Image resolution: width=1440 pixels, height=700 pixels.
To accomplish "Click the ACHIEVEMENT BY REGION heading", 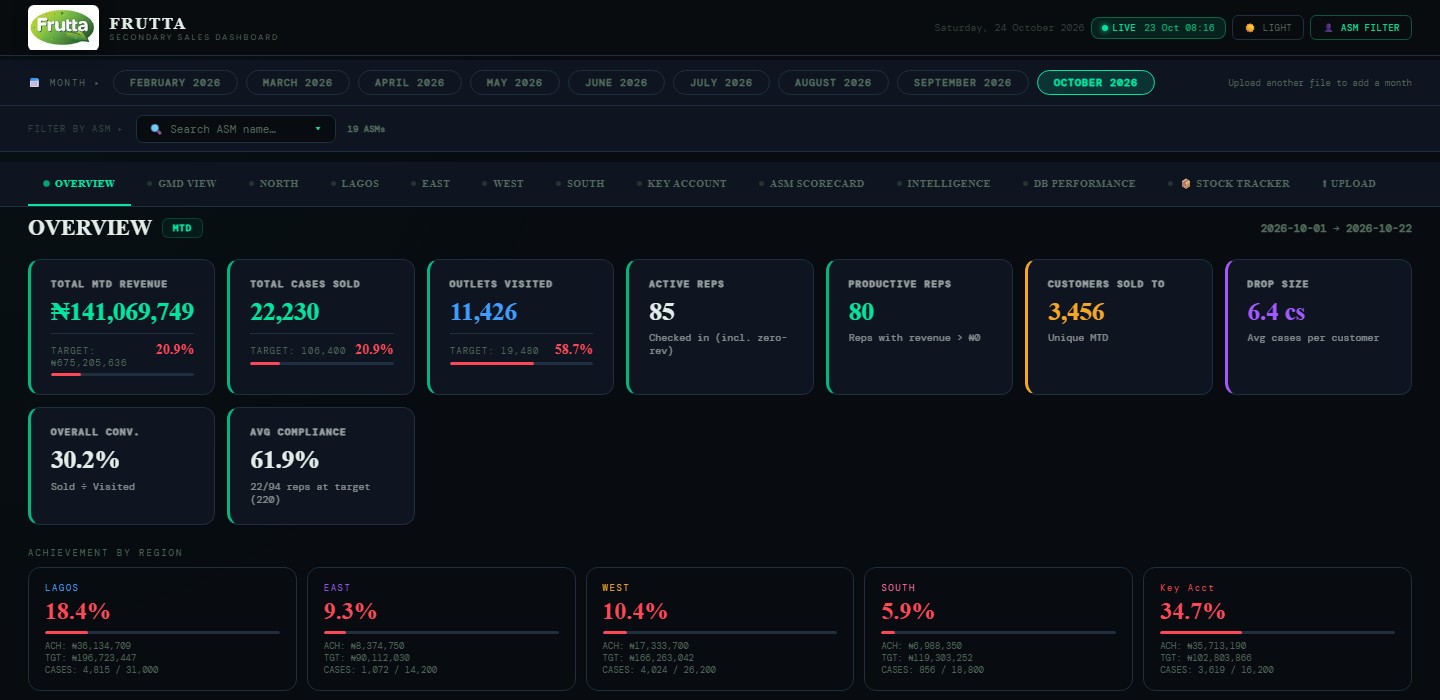I will click(105, 553).
